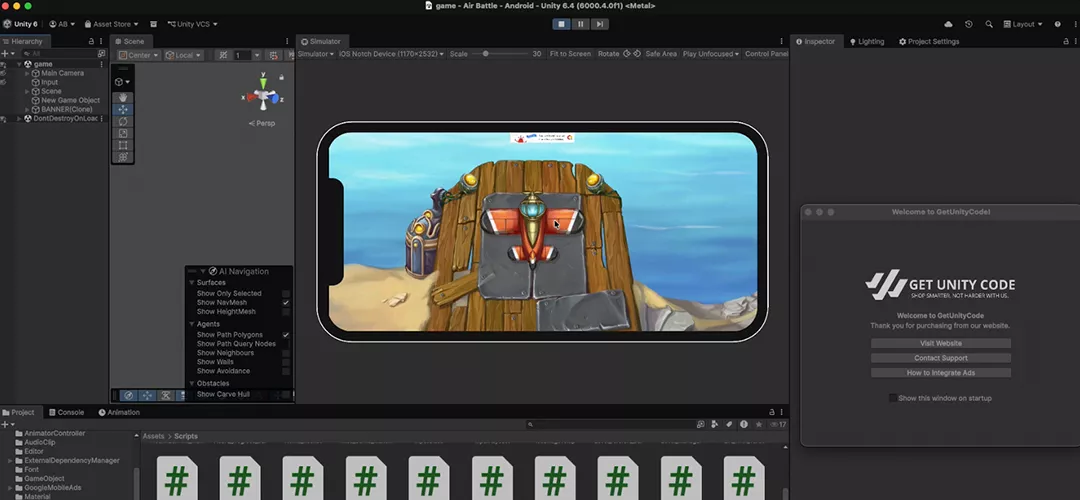Viewport: 1080px width, 500px height.
Task: Select the Hand (View) tool in Scene
Action: [x=123, y=98]
